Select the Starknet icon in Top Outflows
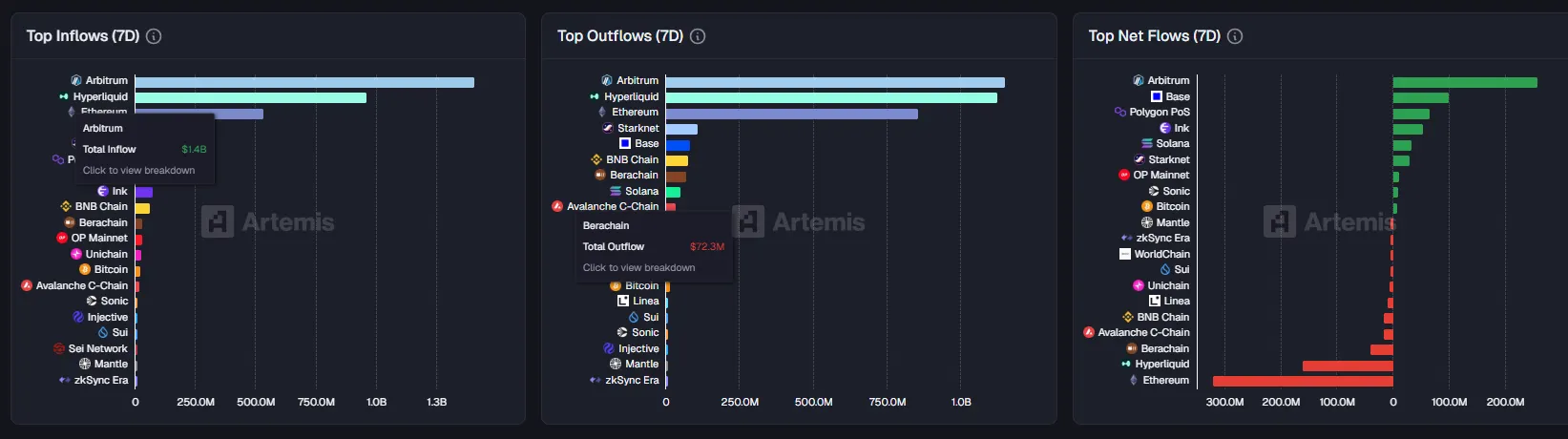This screenshot has width=1568, height=439. [x=608, y=128]
